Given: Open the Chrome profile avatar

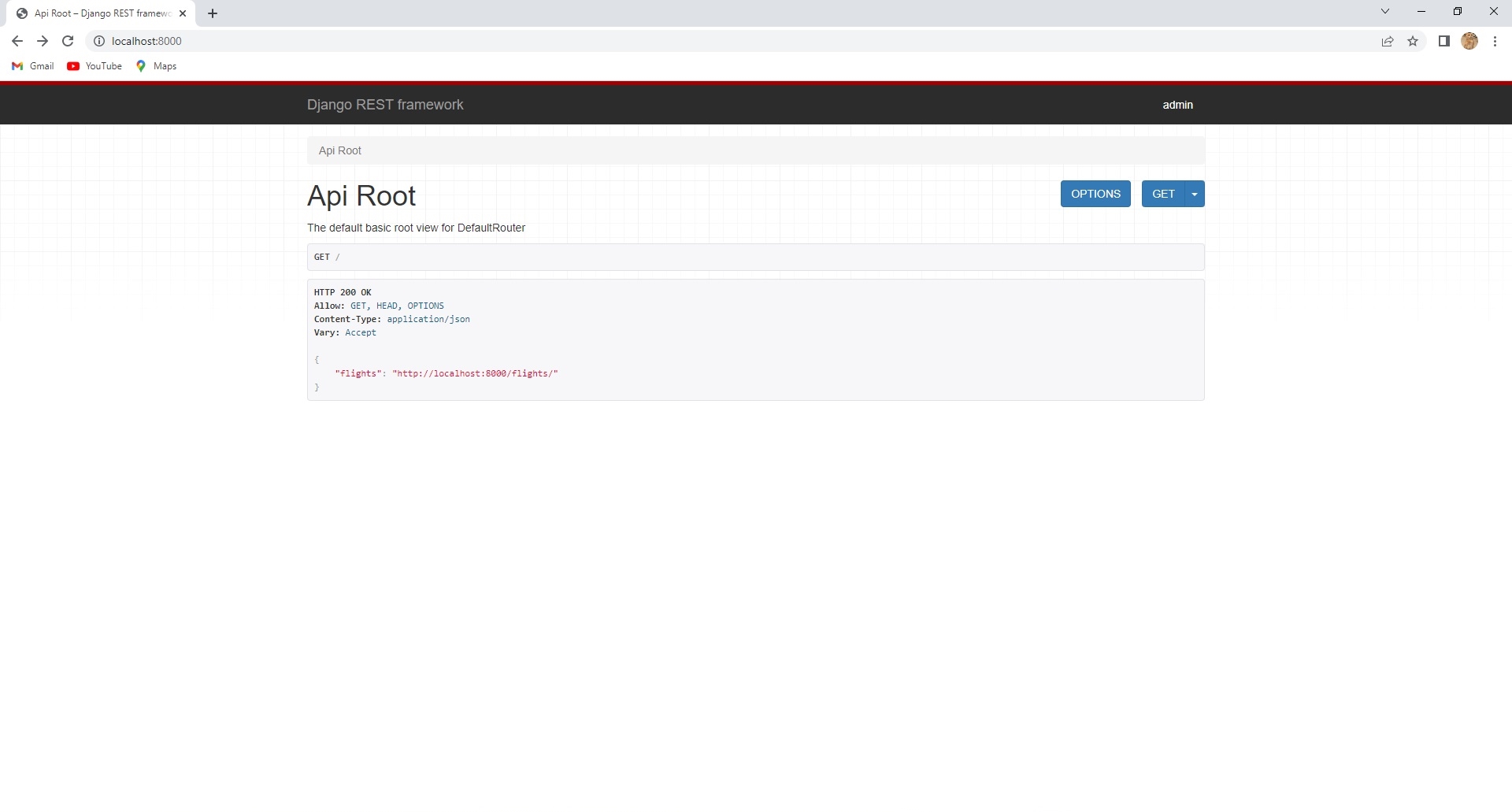Looking at the screenshot, I should pos(1469,41).
